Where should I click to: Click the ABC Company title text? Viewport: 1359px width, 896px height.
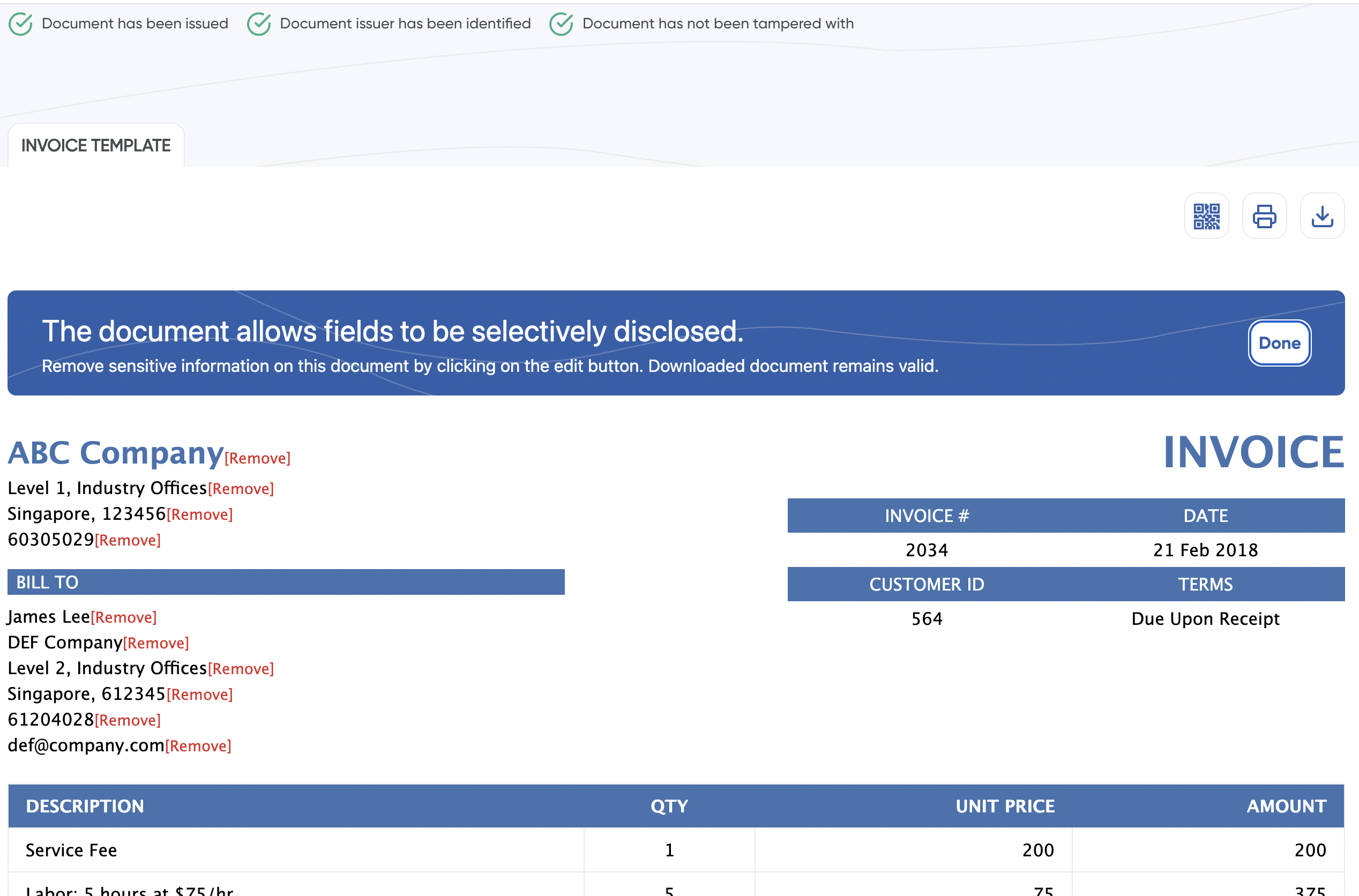coord(116,453)
